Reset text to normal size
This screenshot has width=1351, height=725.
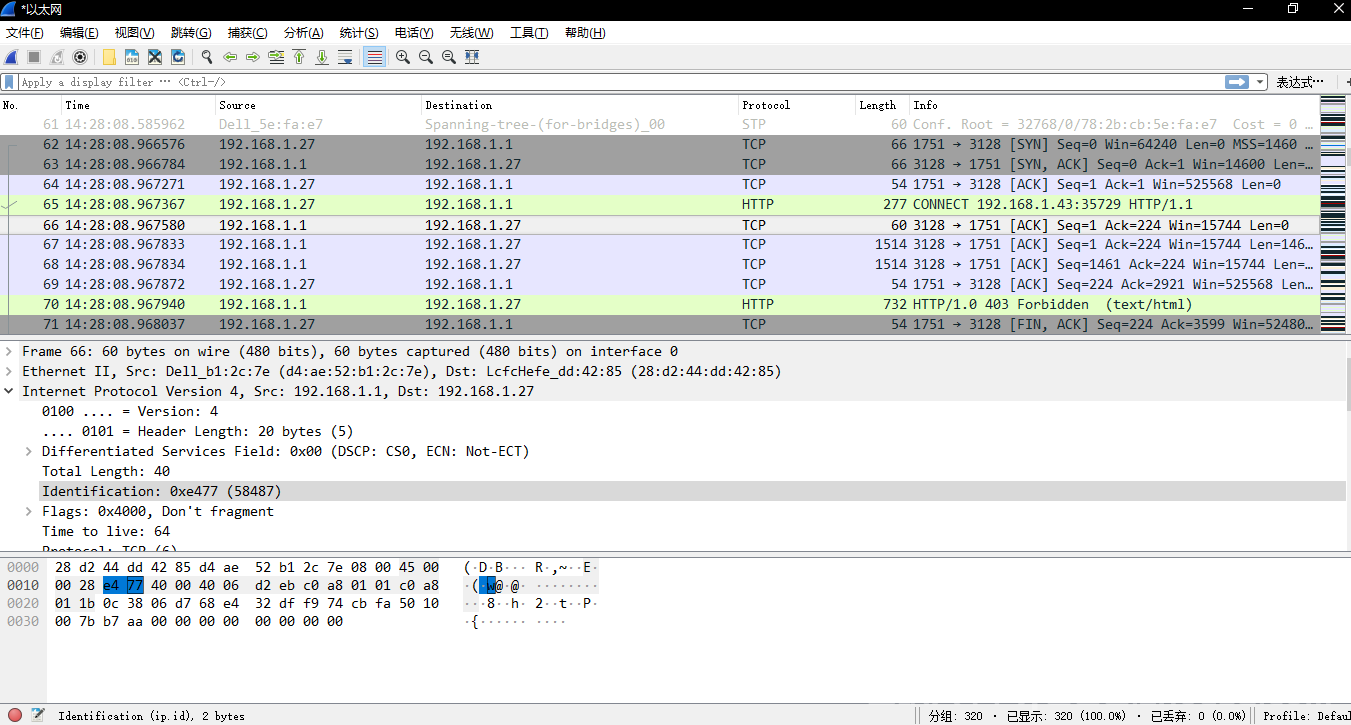click(449, 57)
